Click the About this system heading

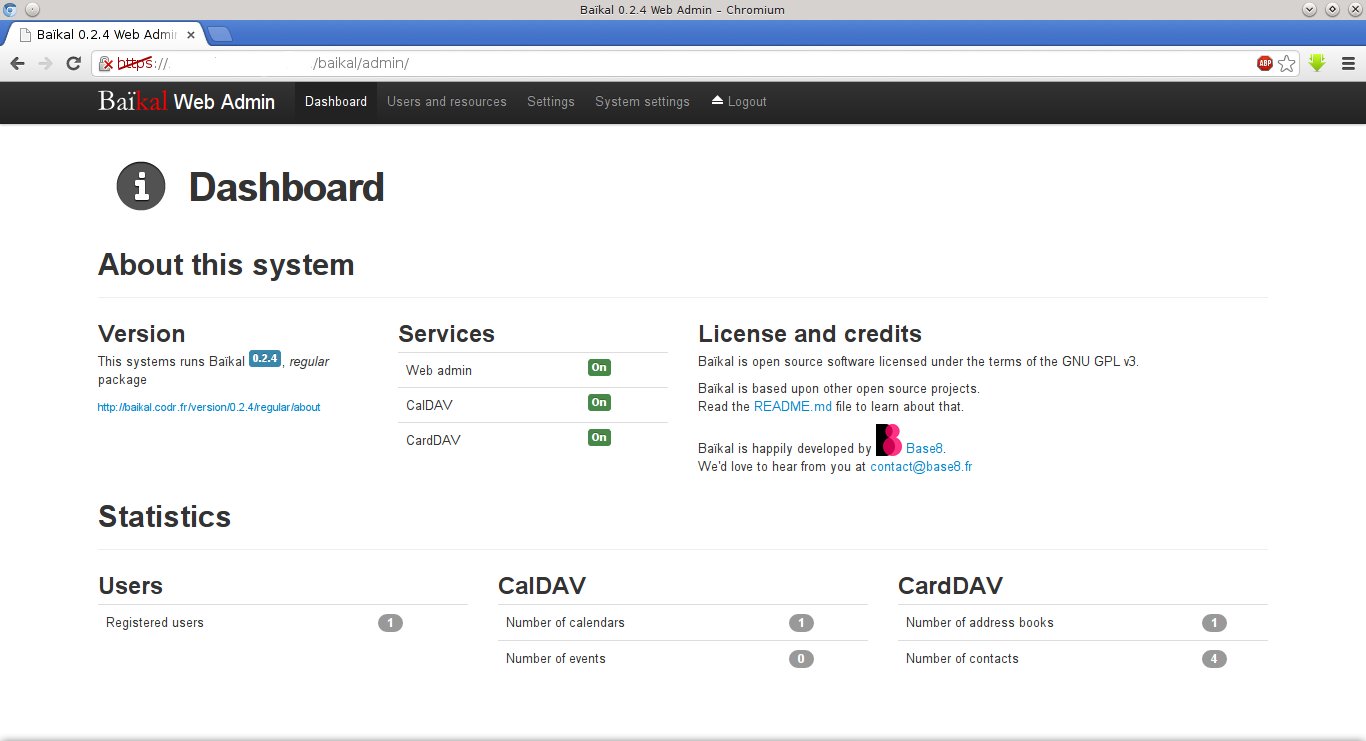(x=226, y=265)
